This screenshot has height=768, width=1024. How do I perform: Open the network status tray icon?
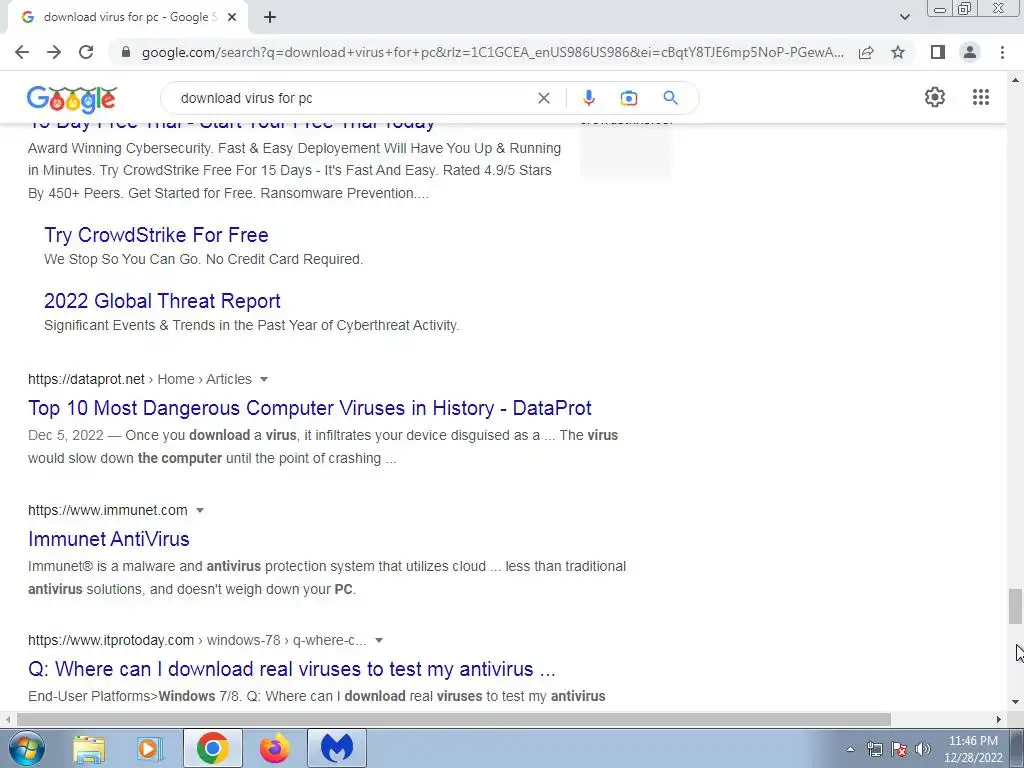(874, 749)
